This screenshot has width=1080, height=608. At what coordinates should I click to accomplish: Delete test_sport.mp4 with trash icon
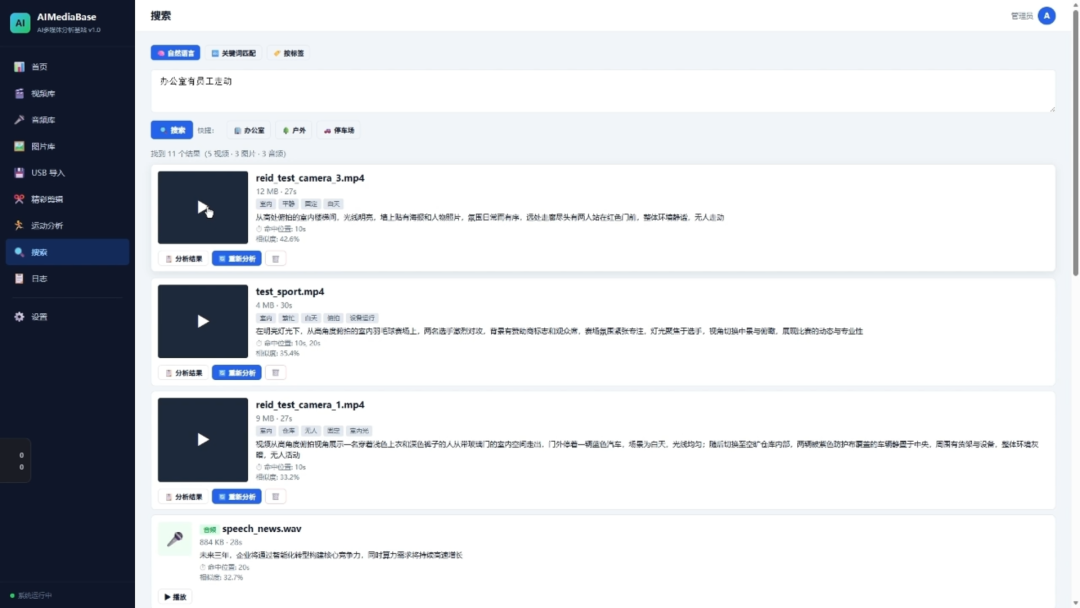[276, 373]
